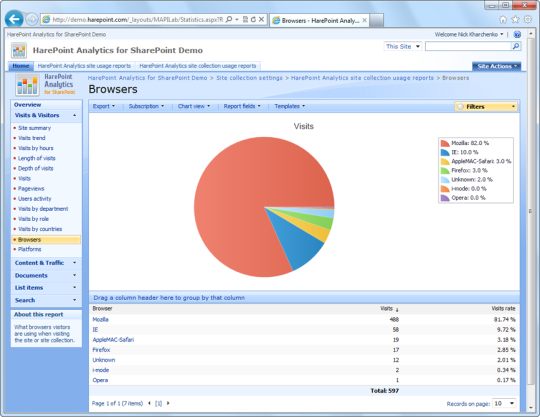Open favorites star icon
540x417 pixels.
pyautogui.click(x=515, y=20)
